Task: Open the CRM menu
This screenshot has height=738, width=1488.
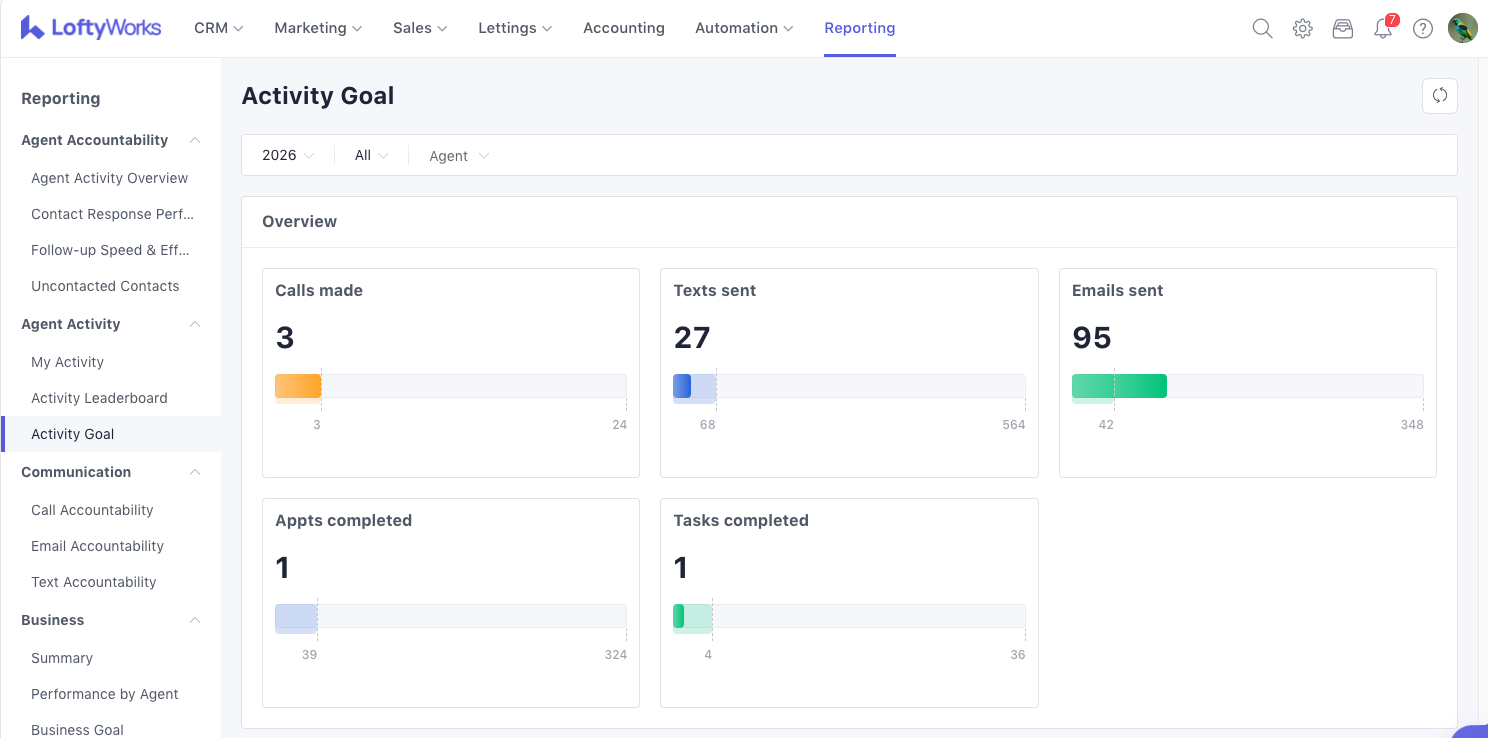Action: [x=218, y=28]
